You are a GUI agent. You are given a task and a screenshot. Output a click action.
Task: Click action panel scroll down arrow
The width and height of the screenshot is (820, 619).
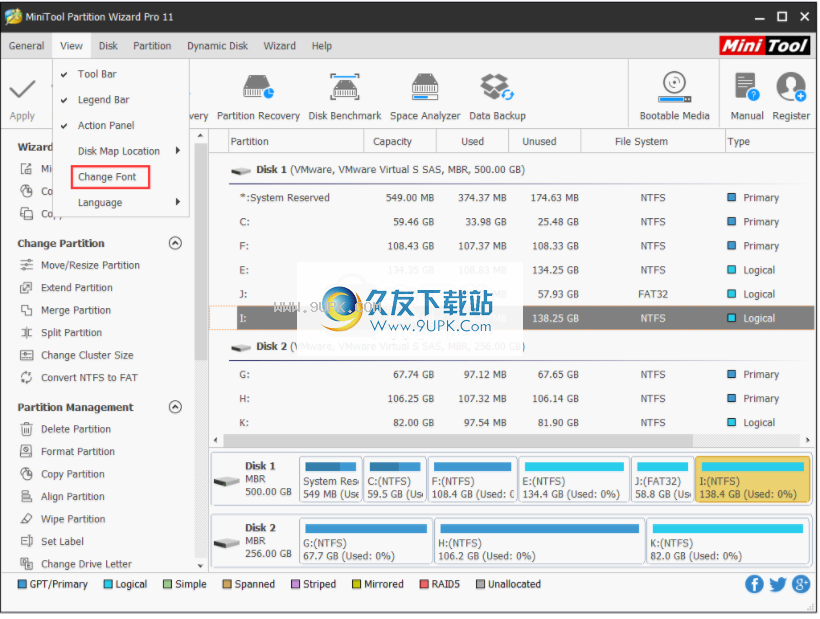click(x=200, y=566)
